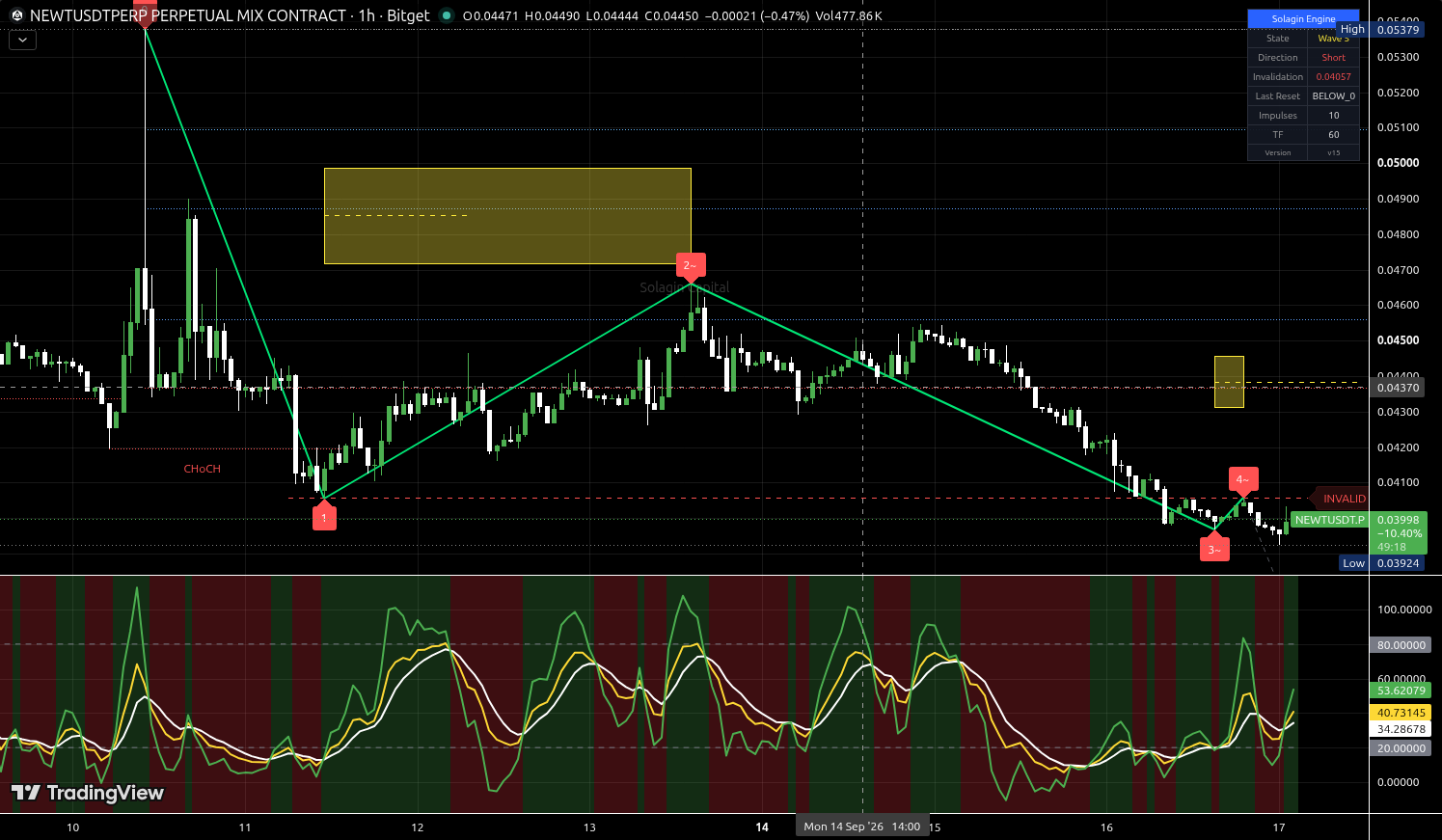Click date 13 on the time axis
This screenshot has width=1442, height=840.
tap(589, 827)
